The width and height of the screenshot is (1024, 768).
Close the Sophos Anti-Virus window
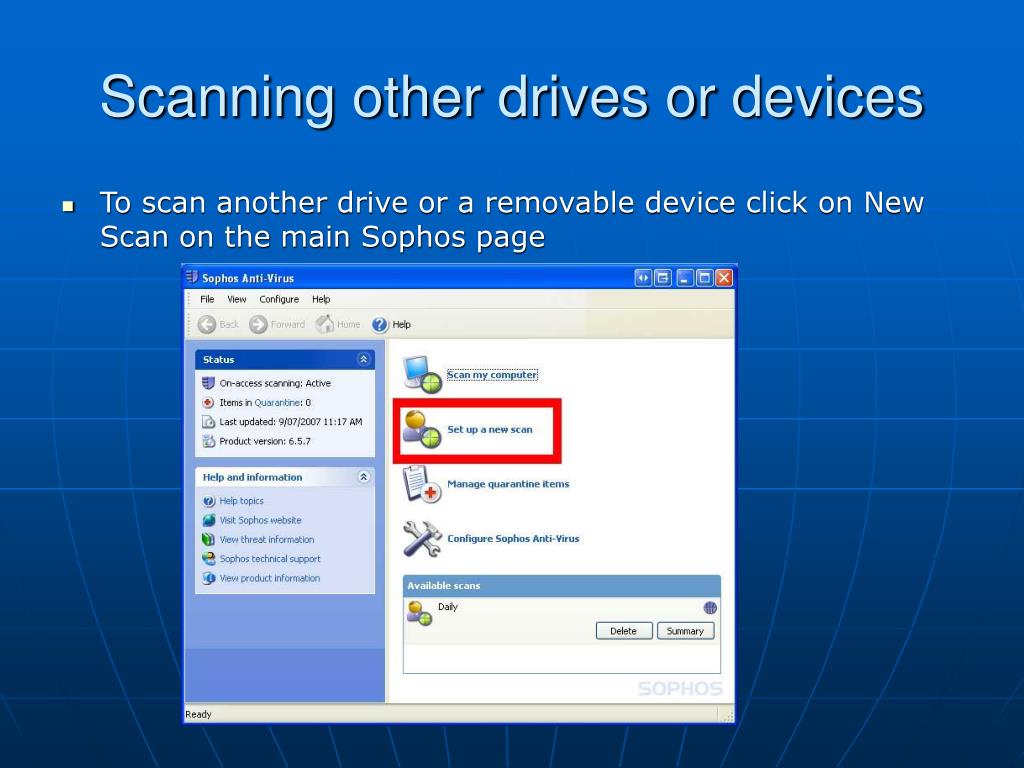(724, 278)
